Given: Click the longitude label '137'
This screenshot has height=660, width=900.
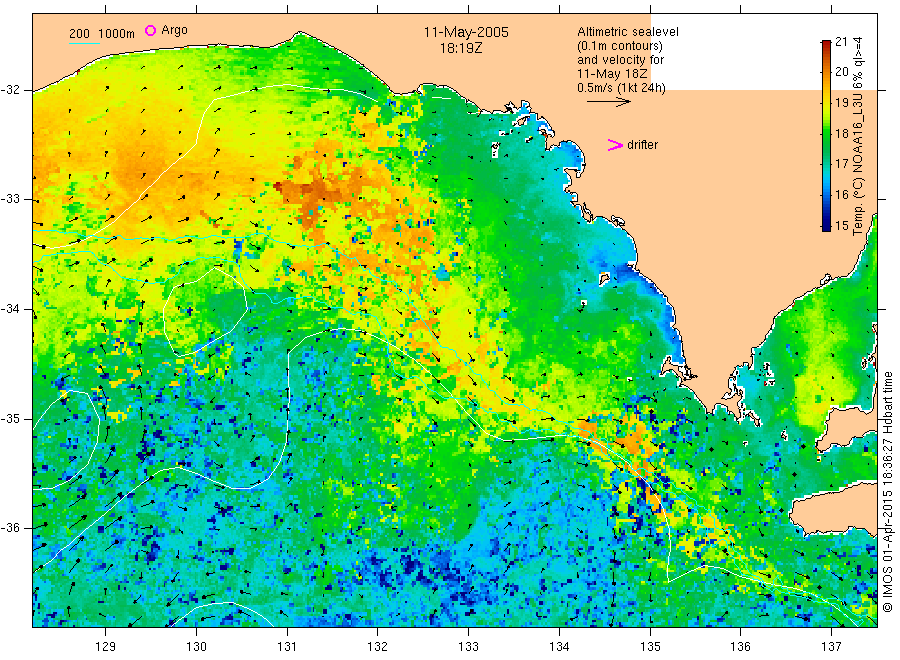Looking at the screenshot, I should 831,647.
